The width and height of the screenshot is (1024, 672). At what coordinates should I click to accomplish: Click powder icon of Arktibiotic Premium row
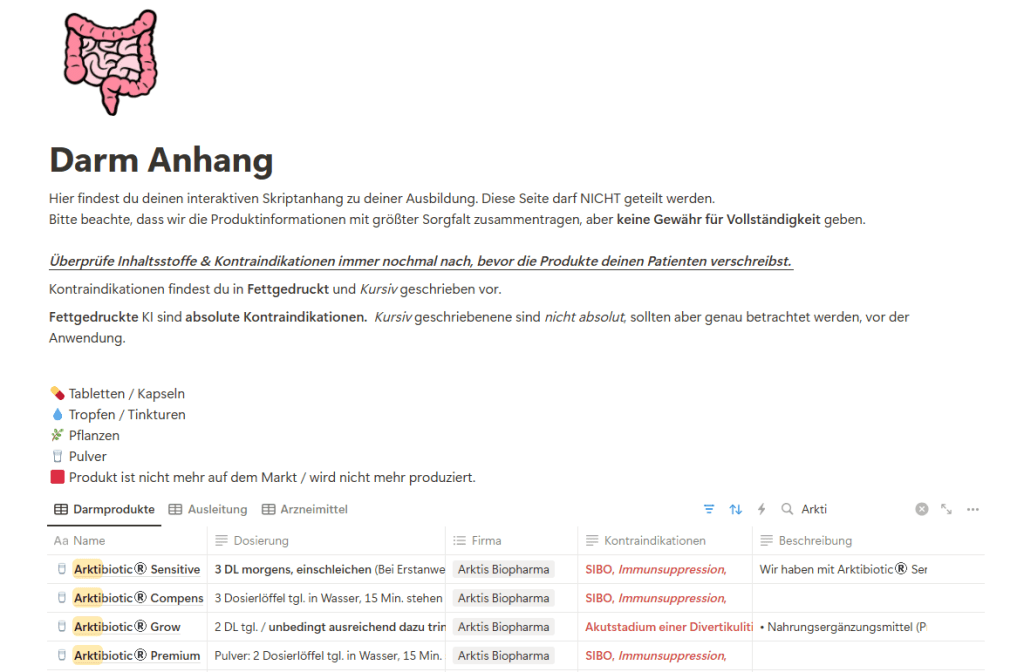pyautogui.click(x=61, y=655)
